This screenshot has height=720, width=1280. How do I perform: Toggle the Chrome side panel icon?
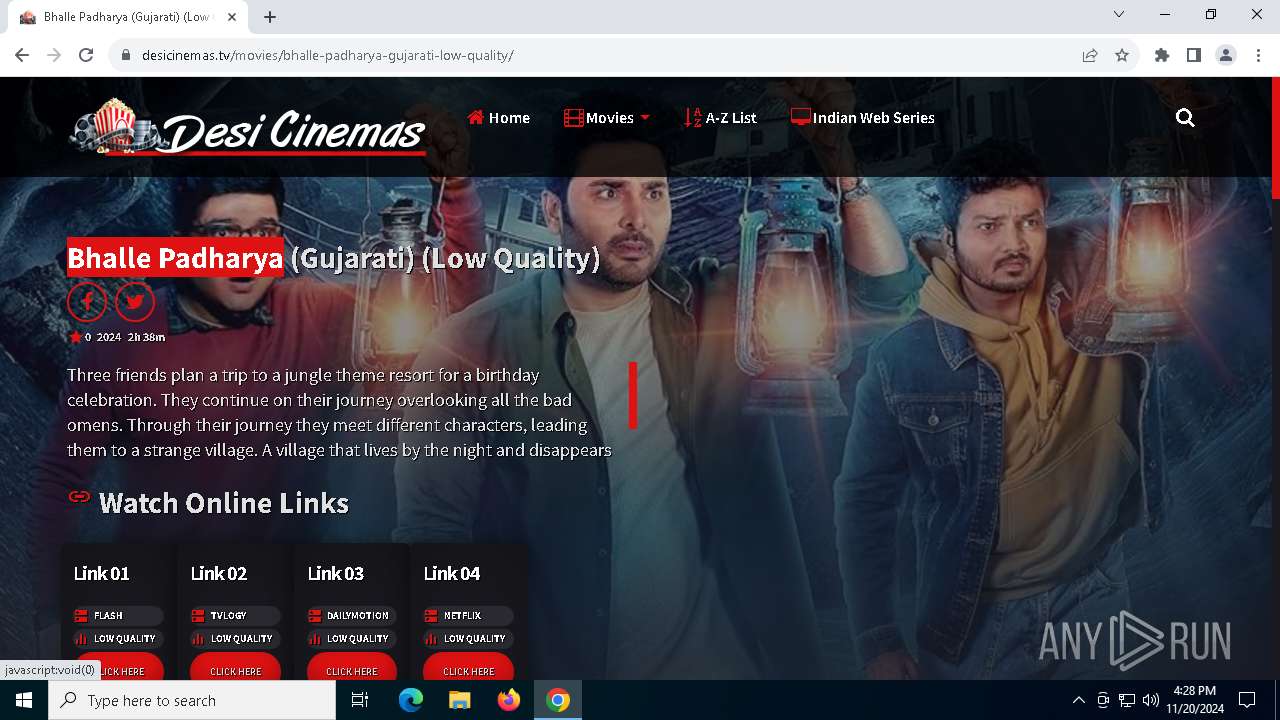click(x=1194, y=55)
